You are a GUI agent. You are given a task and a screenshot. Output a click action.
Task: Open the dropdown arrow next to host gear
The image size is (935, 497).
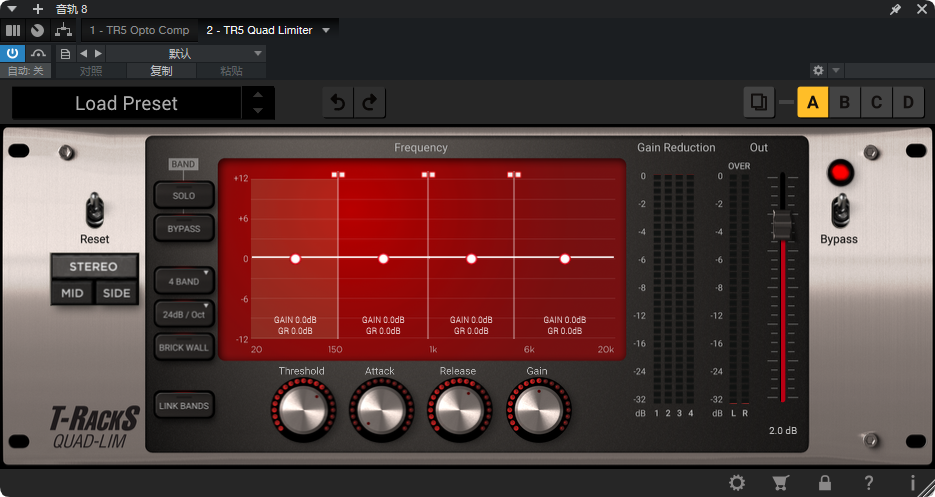tap(836, 70)
